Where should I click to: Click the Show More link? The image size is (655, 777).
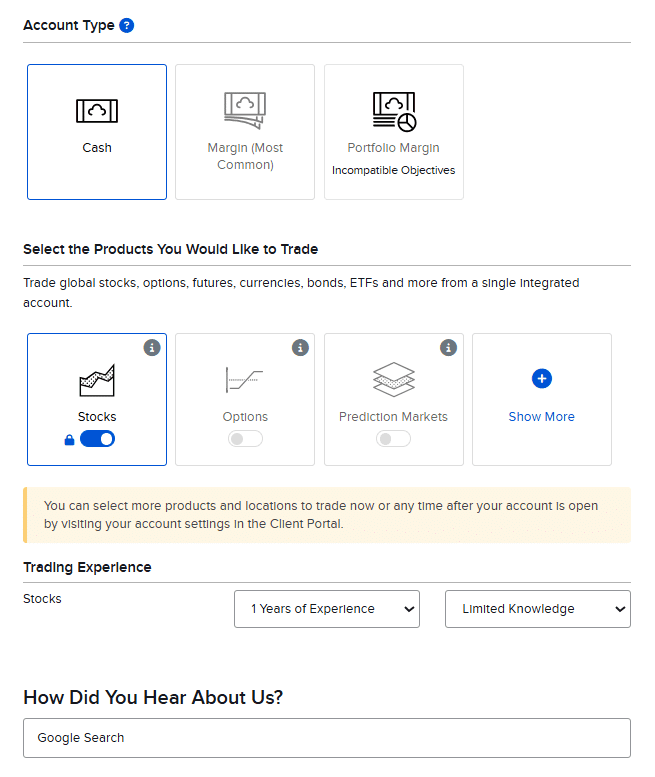pyautogui.click(x=542, y=417)
